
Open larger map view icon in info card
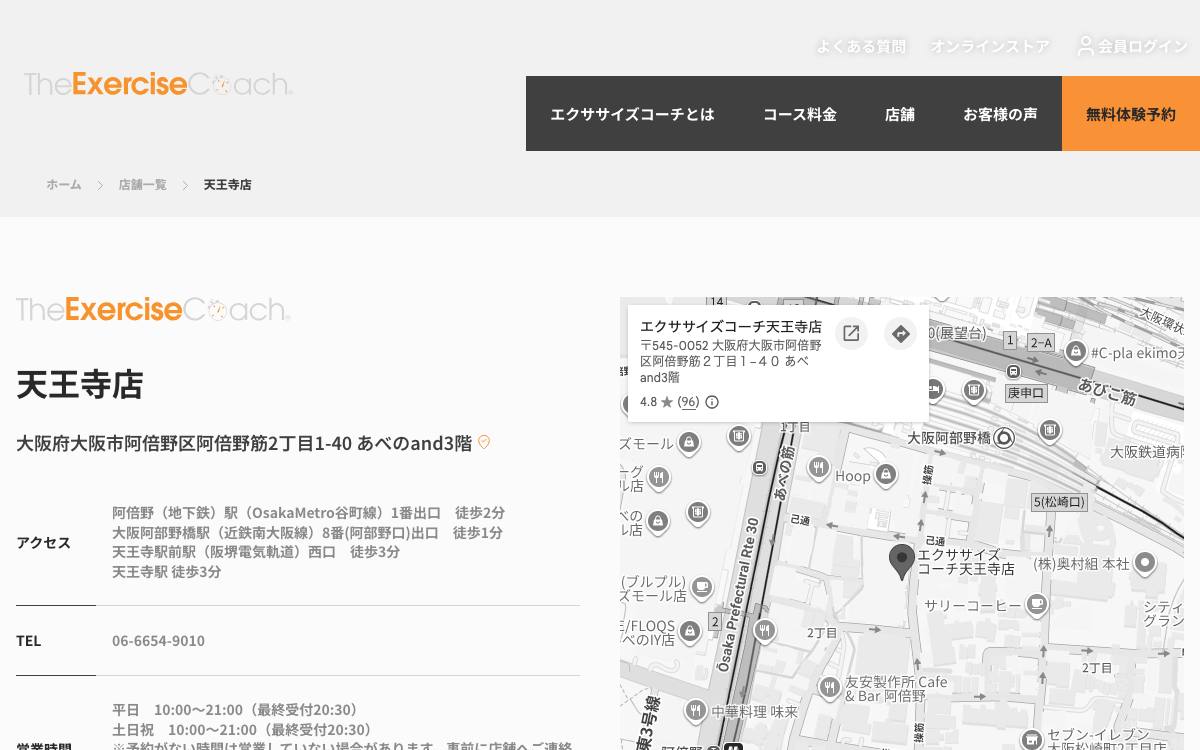(x=851, y=333)
